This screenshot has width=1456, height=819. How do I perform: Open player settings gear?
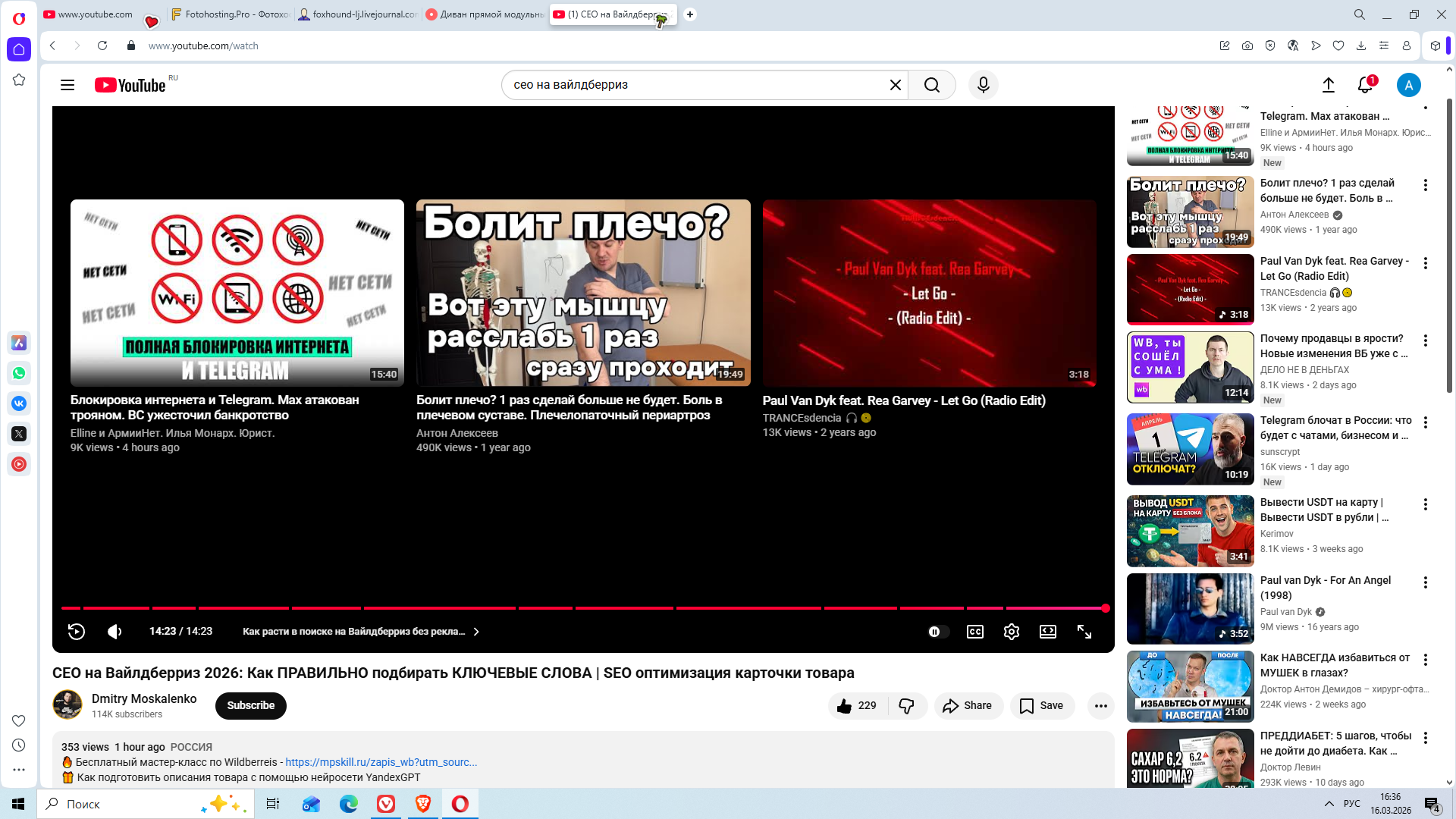coord(1011,632)
